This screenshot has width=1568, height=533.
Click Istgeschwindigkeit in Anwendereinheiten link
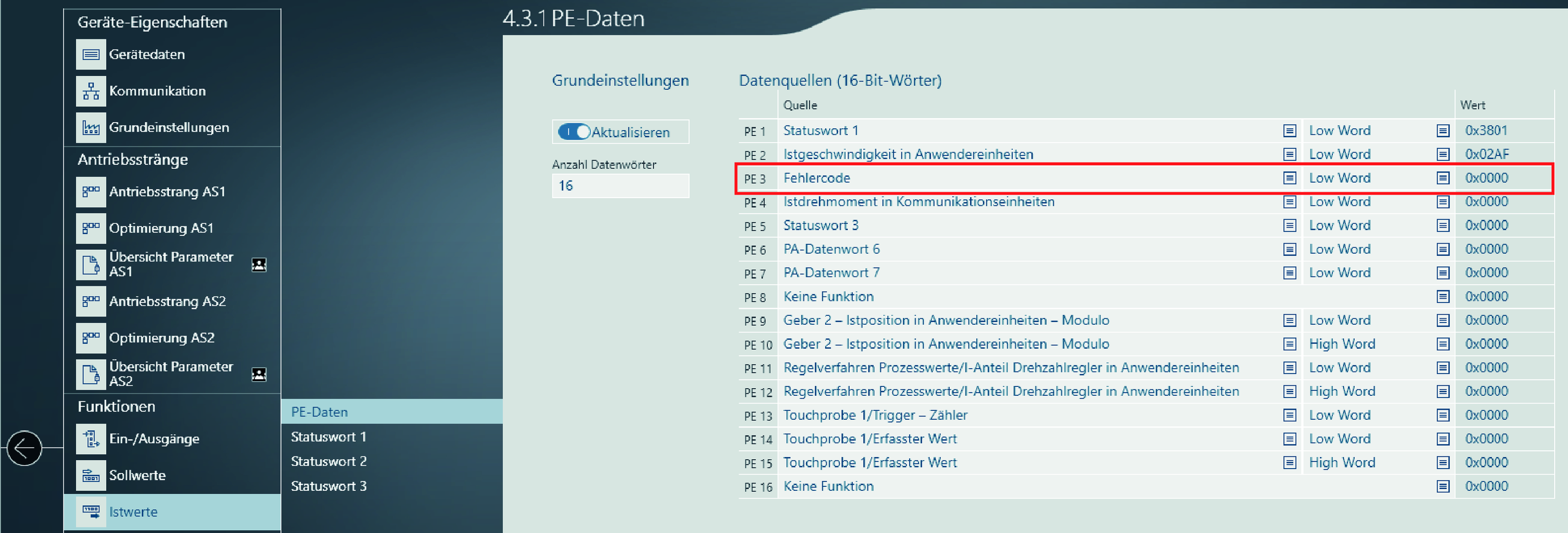(x=907, y=154)
